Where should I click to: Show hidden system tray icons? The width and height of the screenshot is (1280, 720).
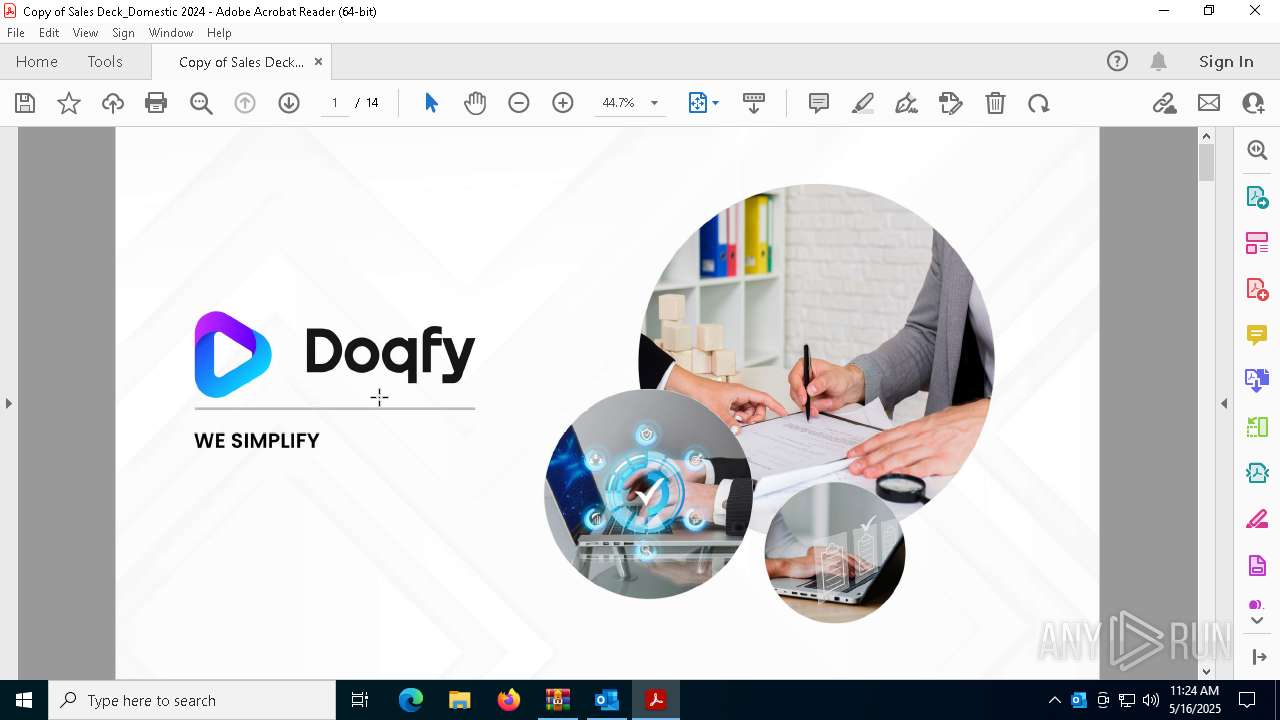[x=1054, y=700]
